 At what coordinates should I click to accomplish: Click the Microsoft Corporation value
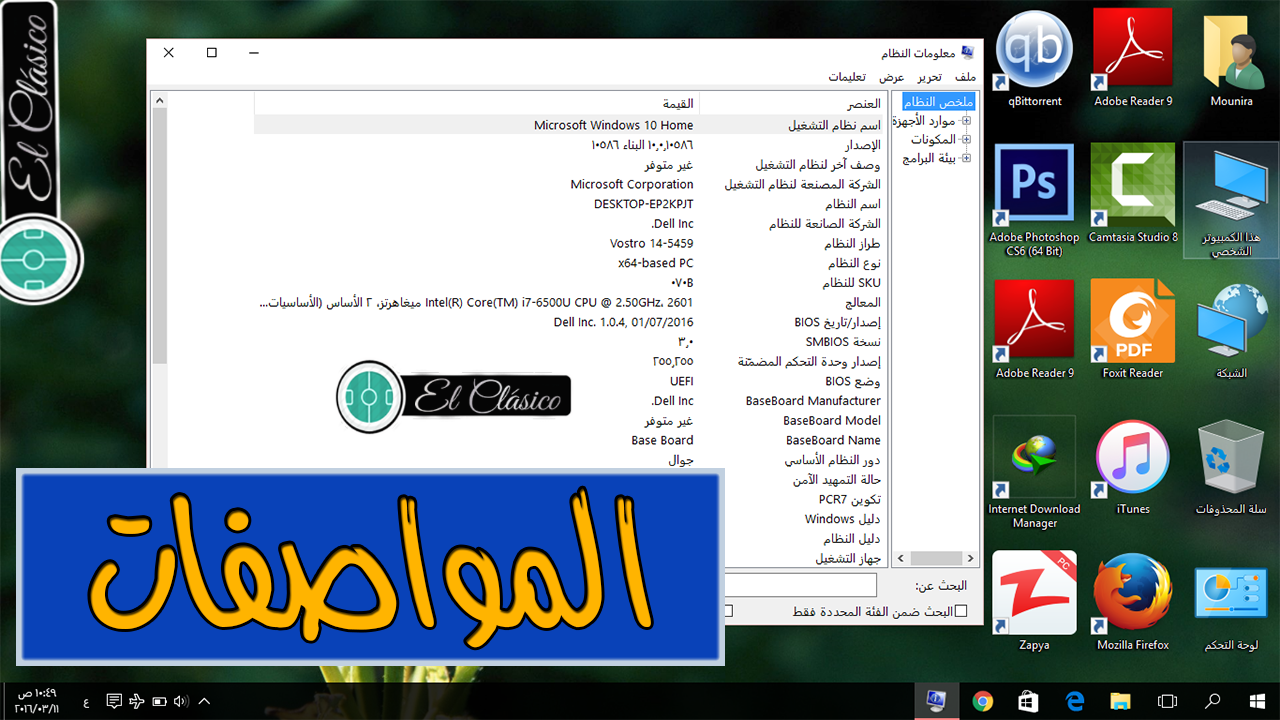(632, 184)
